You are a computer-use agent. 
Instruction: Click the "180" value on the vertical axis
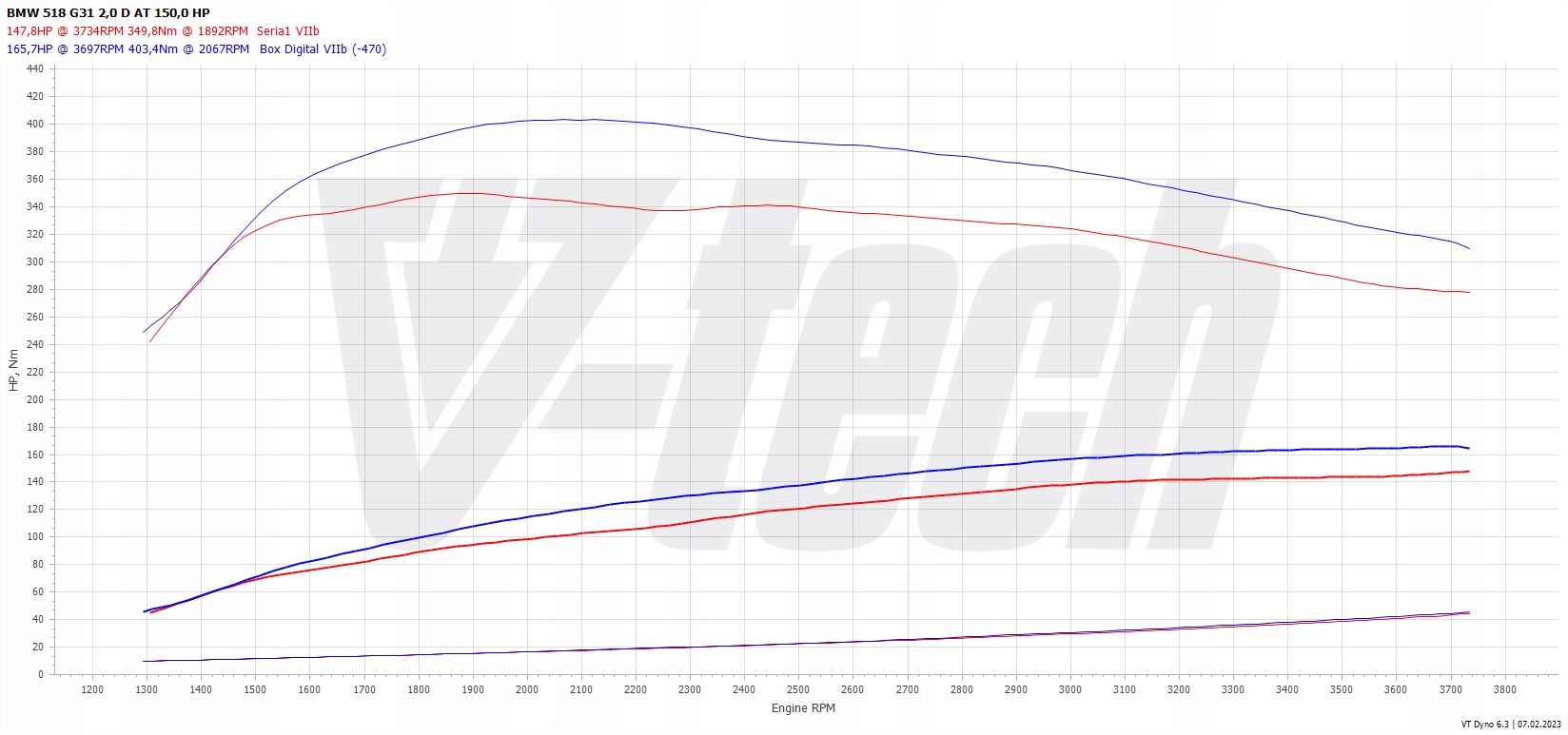click(35, 428)
